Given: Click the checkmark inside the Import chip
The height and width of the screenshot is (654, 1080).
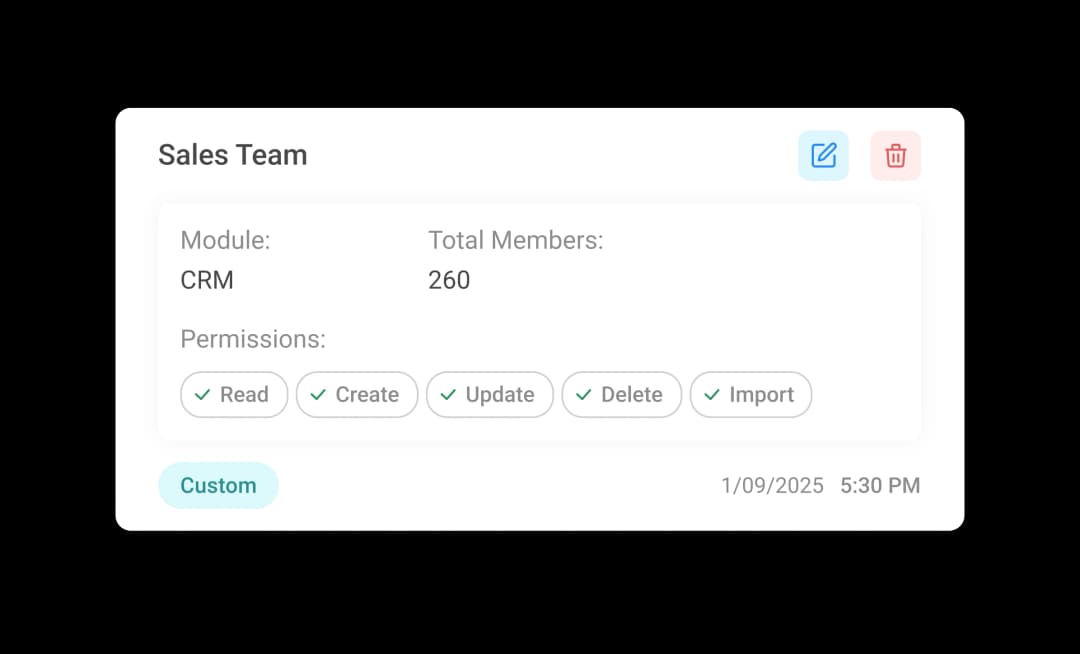Looking at the screenshot, I should (x=712, y=394).
